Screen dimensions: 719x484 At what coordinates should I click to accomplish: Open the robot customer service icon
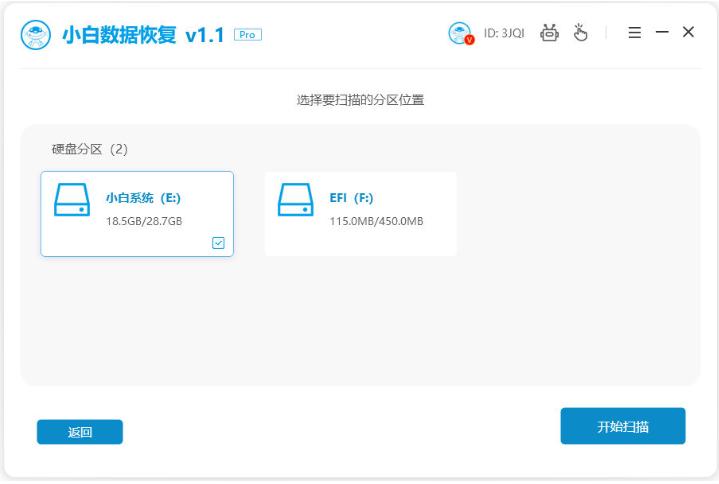point(549,33)
